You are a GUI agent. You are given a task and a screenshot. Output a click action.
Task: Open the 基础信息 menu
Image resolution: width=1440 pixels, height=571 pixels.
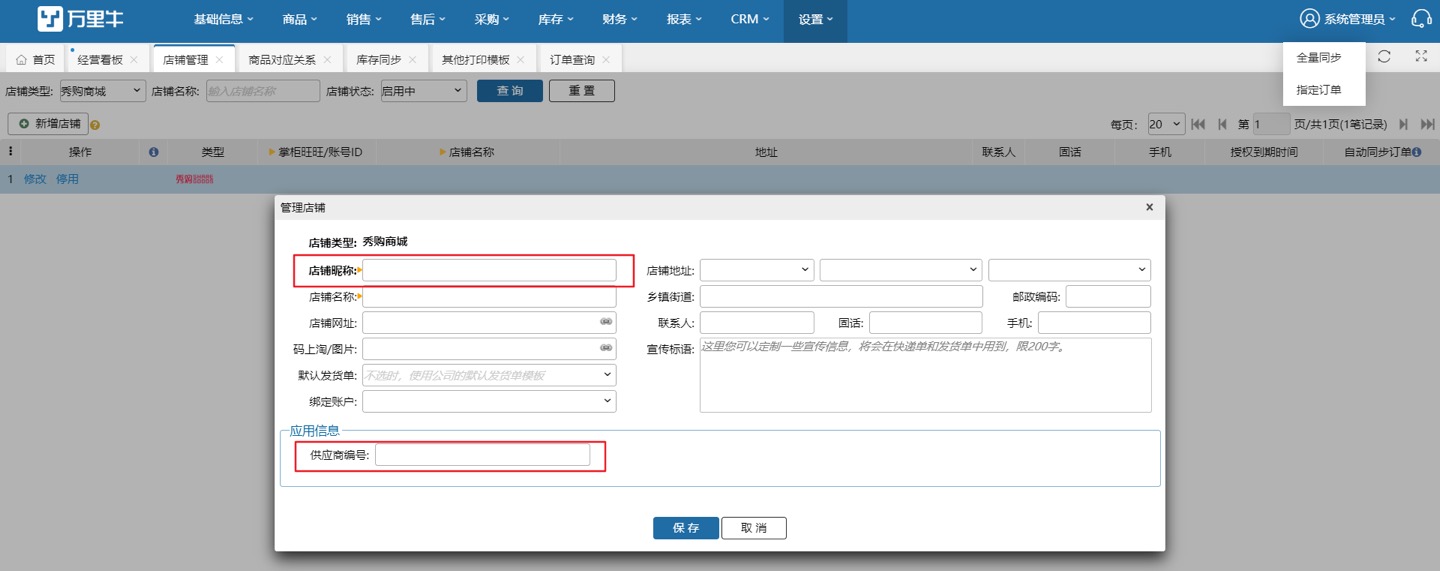click(x=223, y=19)
